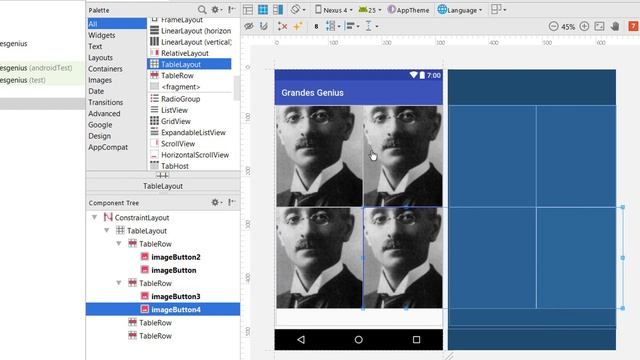This screenshot has width=640, height=360.
Task: Pick ScrollView from the palette
Action: tap(190, 144)
